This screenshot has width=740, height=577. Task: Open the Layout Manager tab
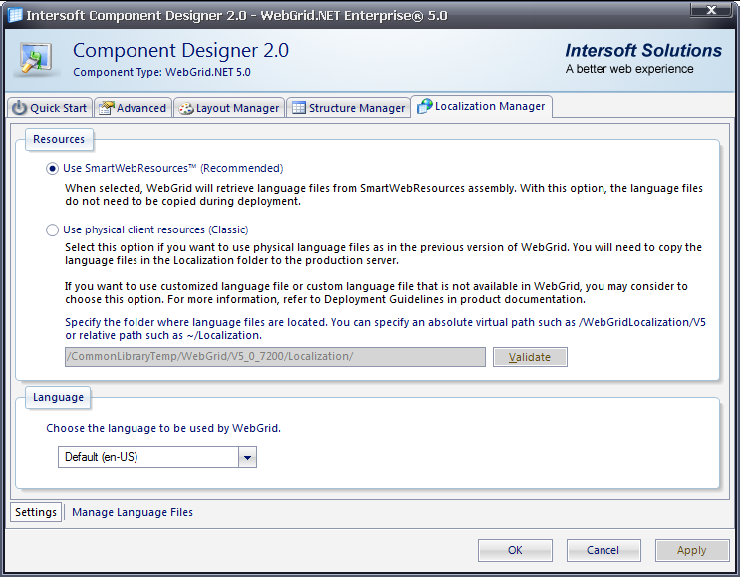pos(229,108)
